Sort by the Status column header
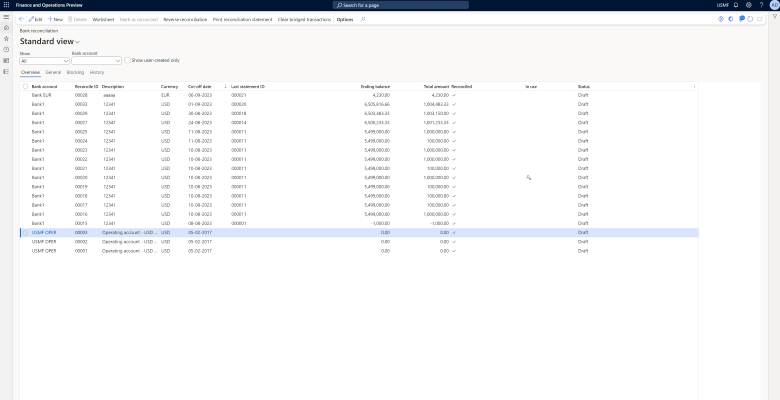This screenshot has height=400, width=780. pos(584,87)
